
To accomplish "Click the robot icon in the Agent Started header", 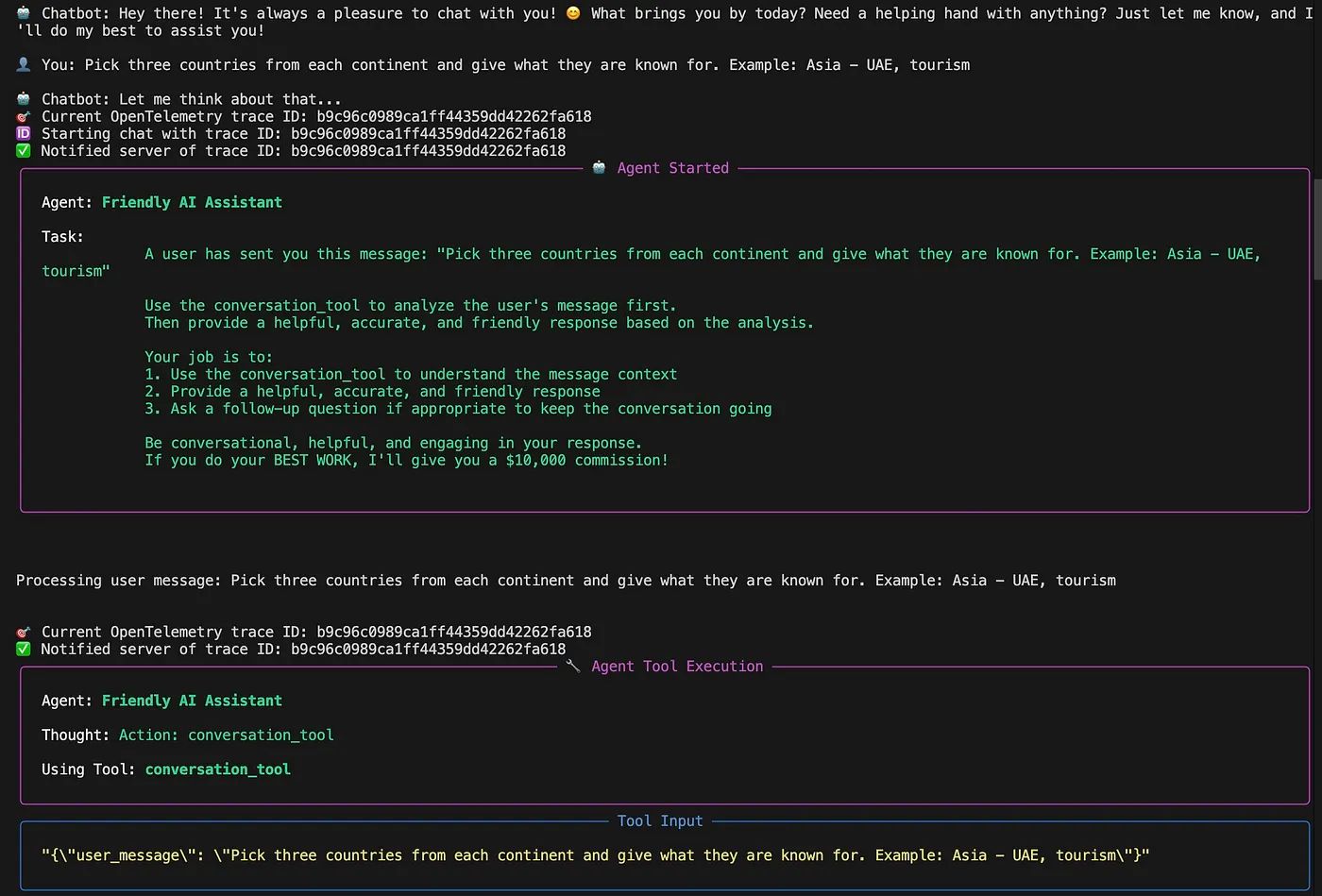I will (599, 168).
